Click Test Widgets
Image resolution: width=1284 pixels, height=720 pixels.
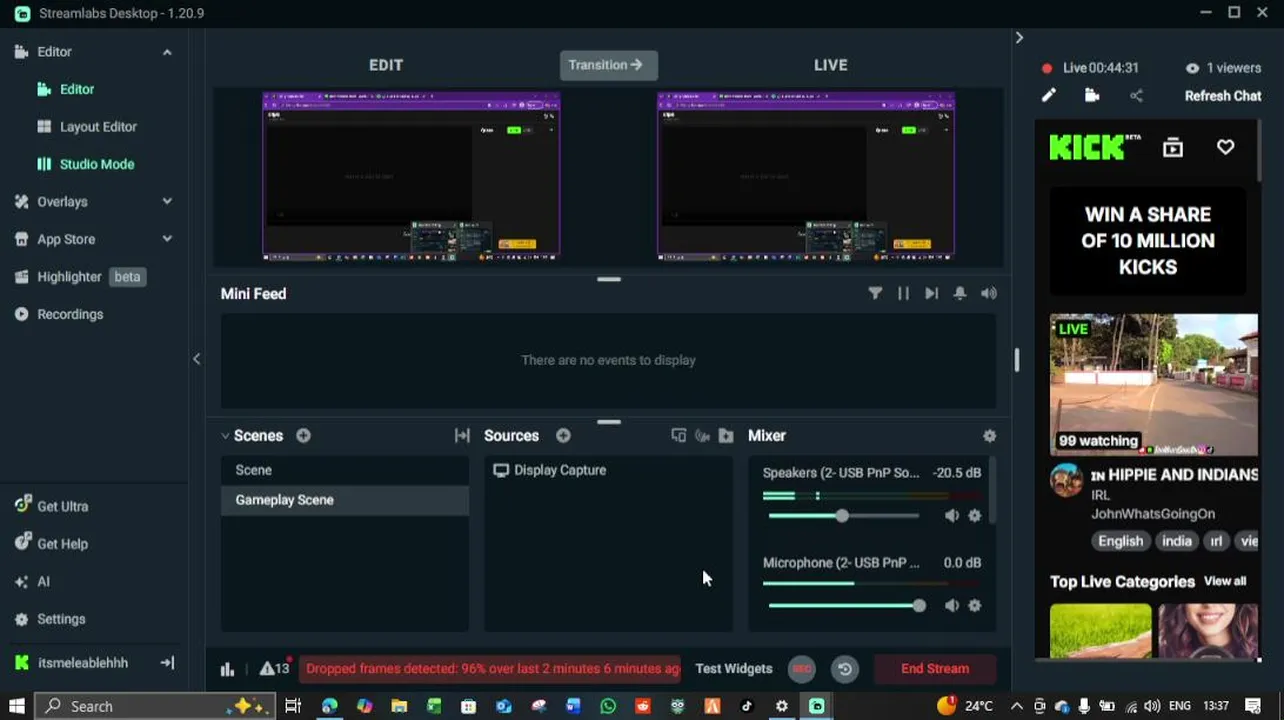click(x=734, y=669)
